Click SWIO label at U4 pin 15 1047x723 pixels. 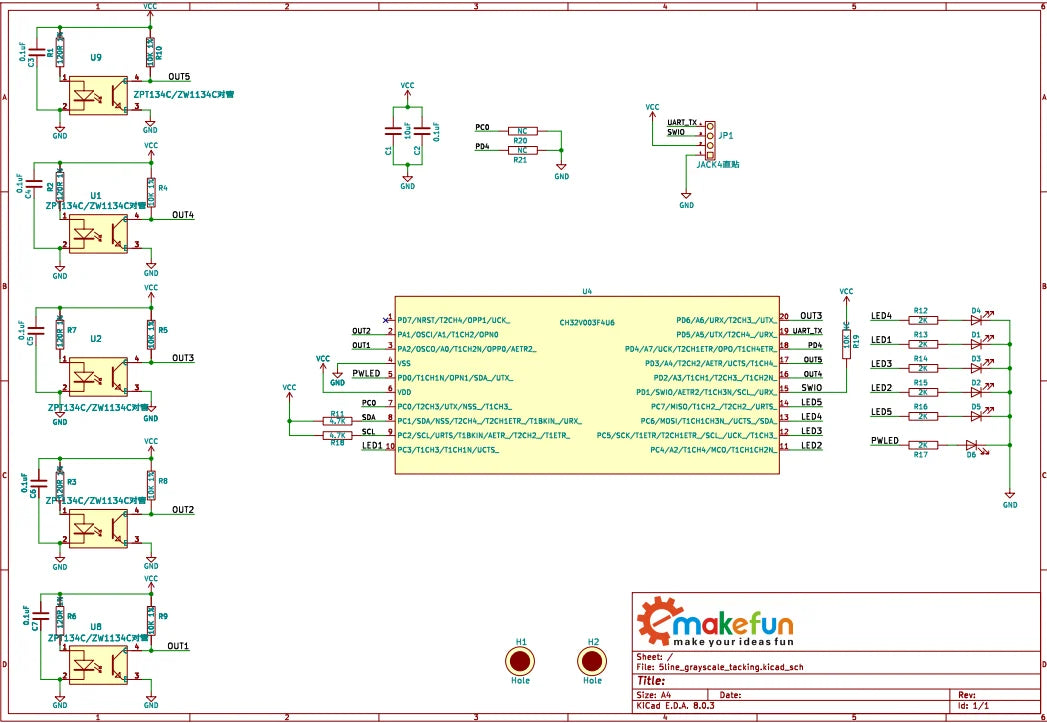click(x=811, y=388)
